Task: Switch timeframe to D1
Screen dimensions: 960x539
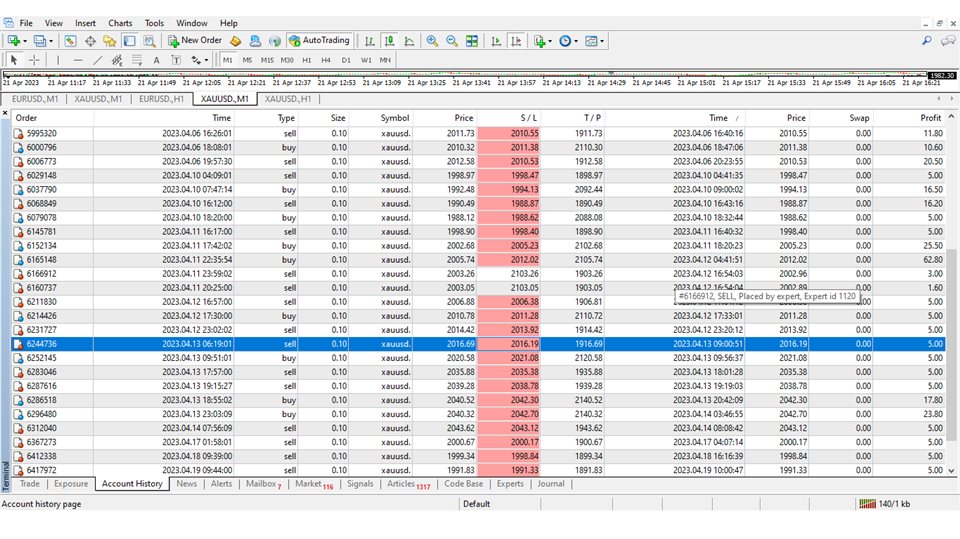Action: [x=346, y=60]
